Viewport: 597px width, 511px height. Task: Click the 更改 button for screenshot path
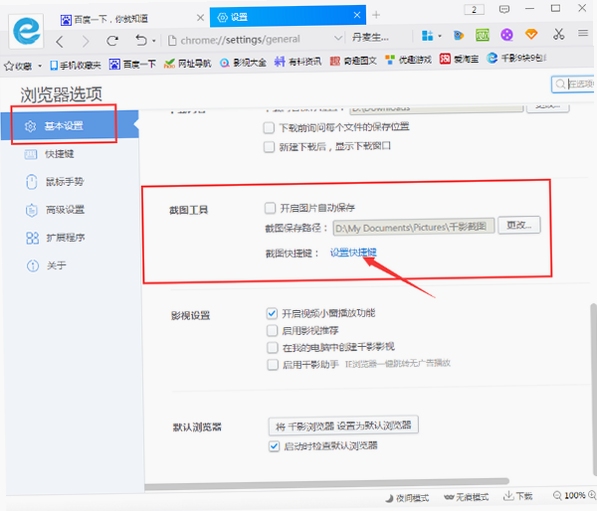click(x=519, y=225)
